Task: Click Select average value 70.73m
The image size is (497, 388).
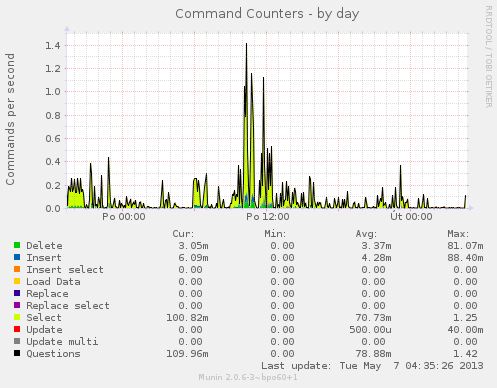Action: click(374, 318)
